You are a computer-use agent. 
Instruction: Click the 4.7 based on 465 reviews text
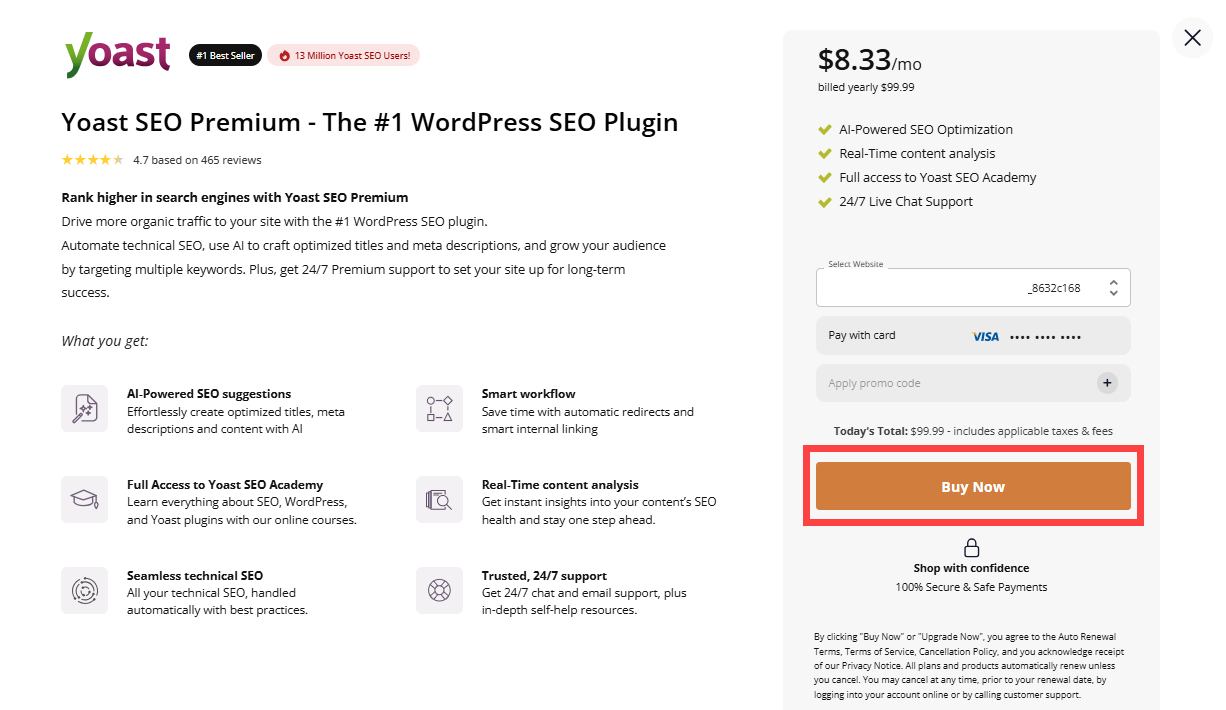coord(197,160)
